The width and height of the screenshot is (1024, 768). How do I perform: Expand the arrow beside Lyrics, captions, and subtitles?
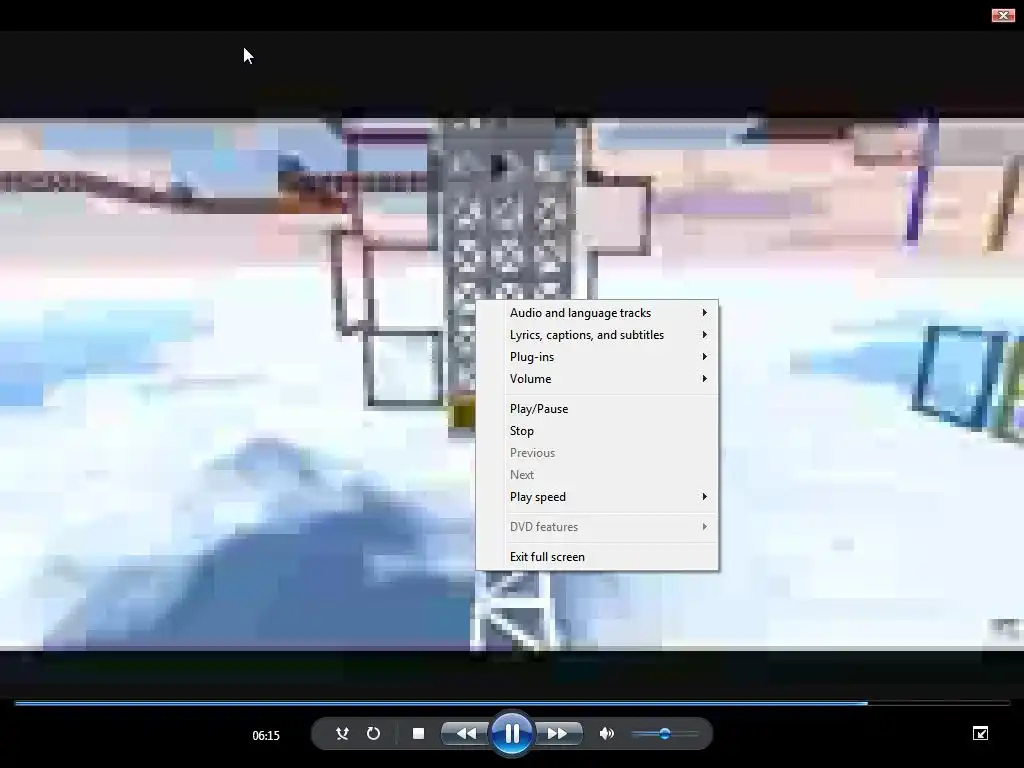point(705,335)
